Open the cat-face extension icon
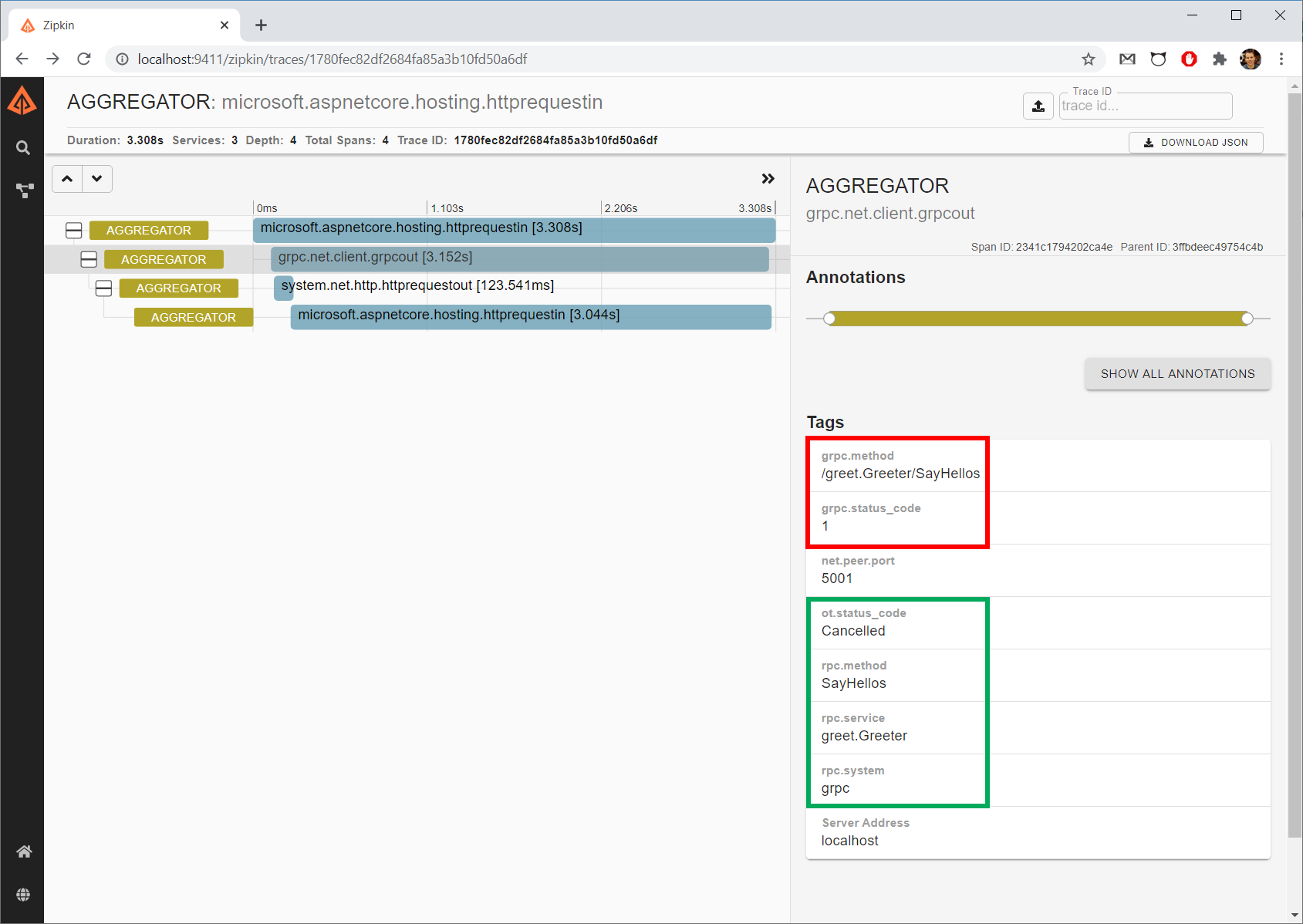Viewport: 1303px width, 924px height. 1158,59
